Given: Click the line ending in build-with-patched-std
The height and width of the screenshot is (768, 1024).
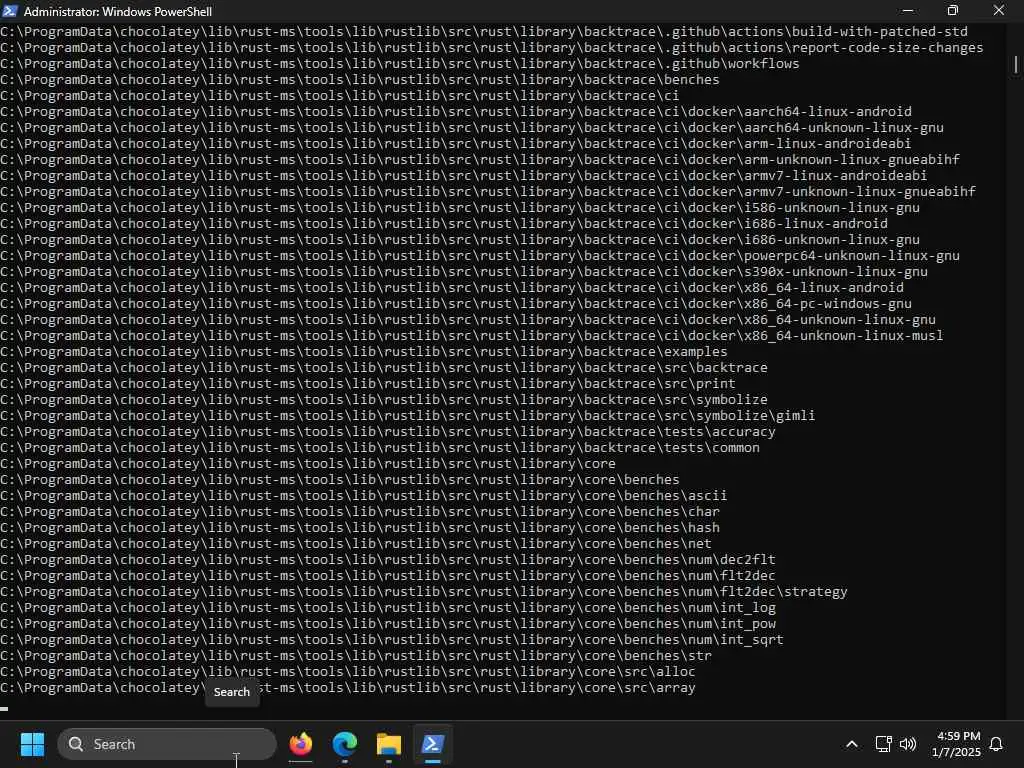Looking at the screenshot, I should point(484,31).
